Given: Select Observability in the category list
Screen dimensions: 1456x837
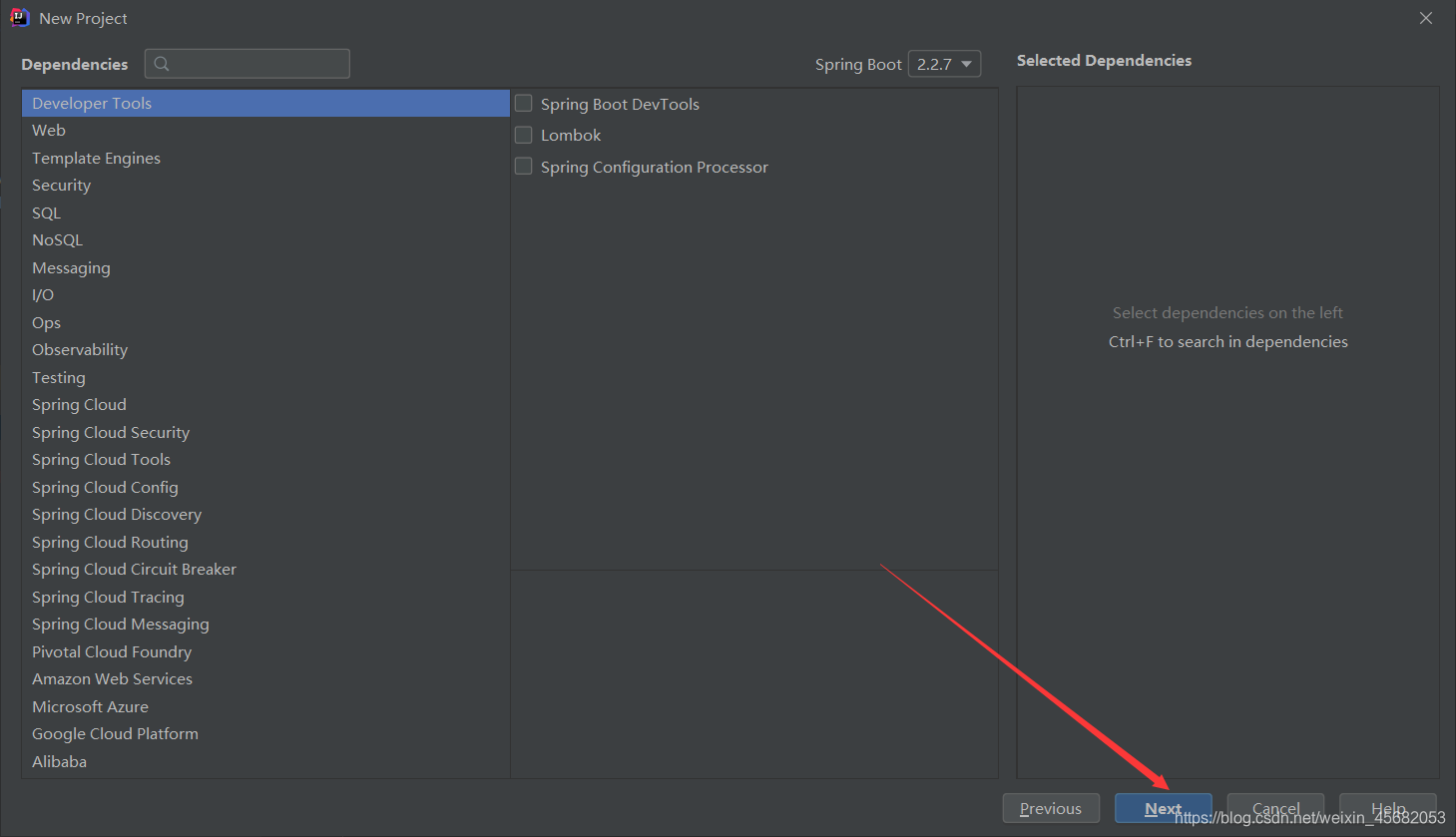Looking at the screenshot, I should [265, 350].
